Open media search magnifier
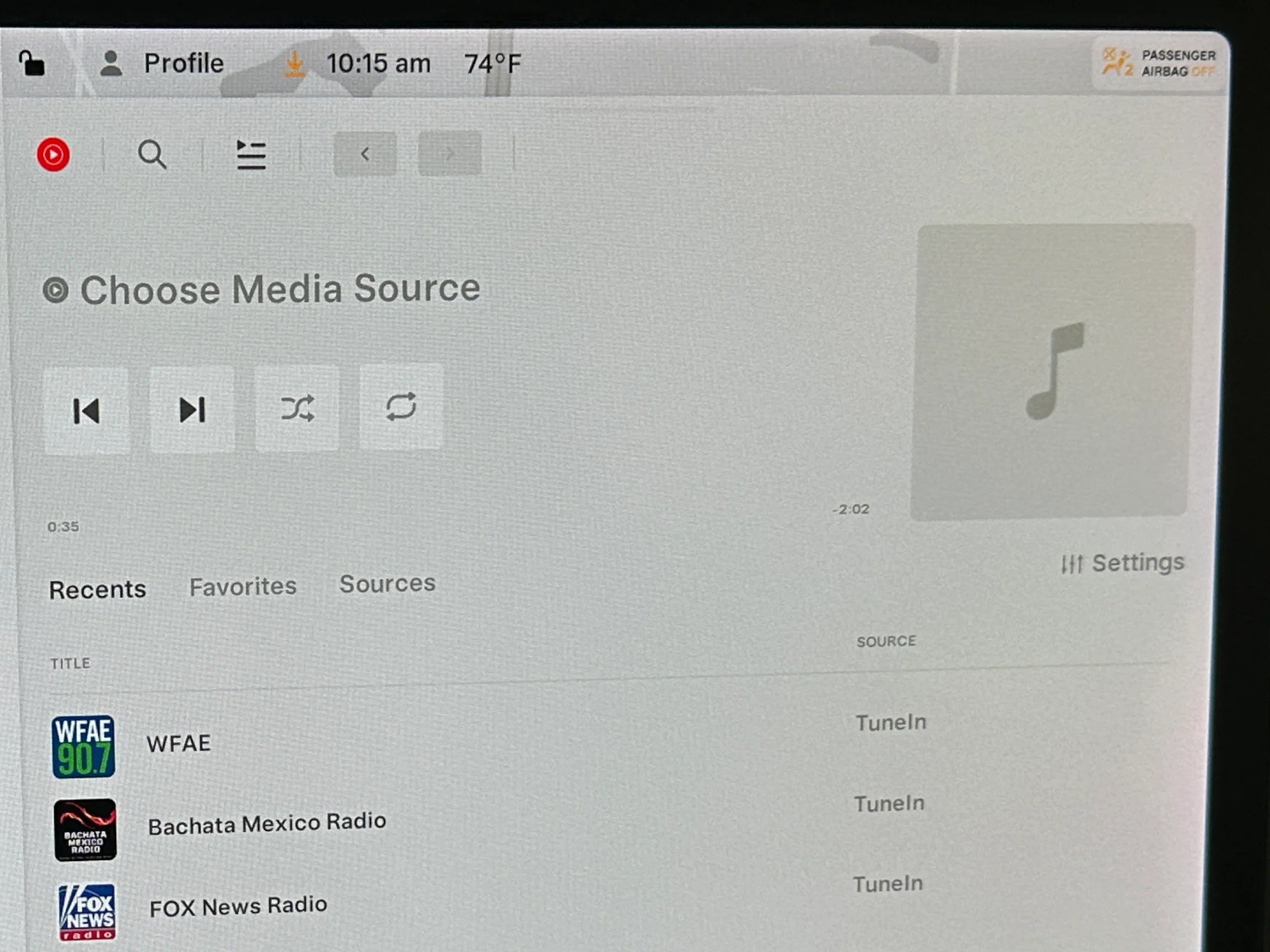This screenshot has height=952, width=1270. tap(152, 155)
